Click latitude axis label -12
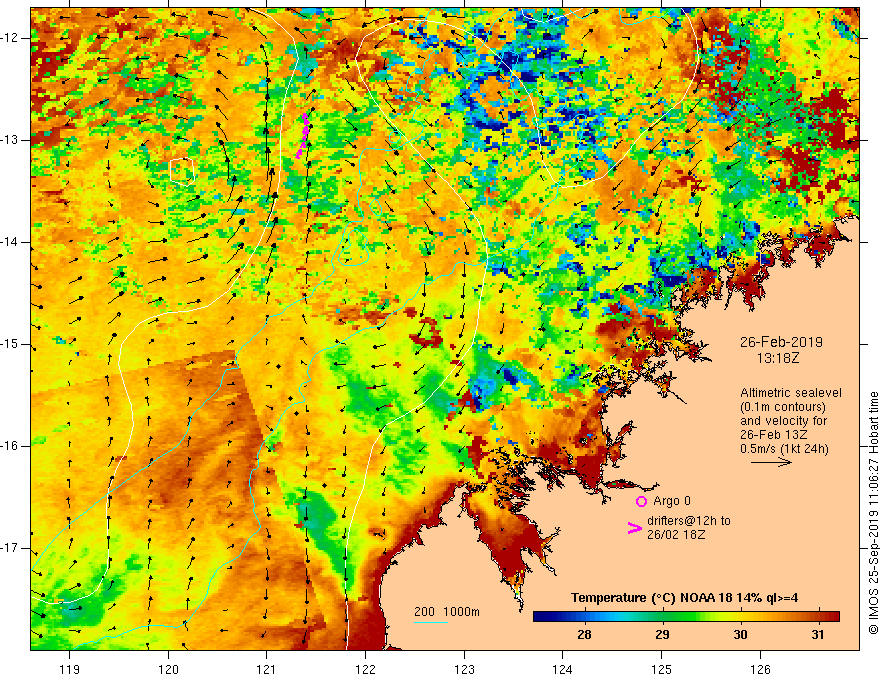 tap(11, 38)
